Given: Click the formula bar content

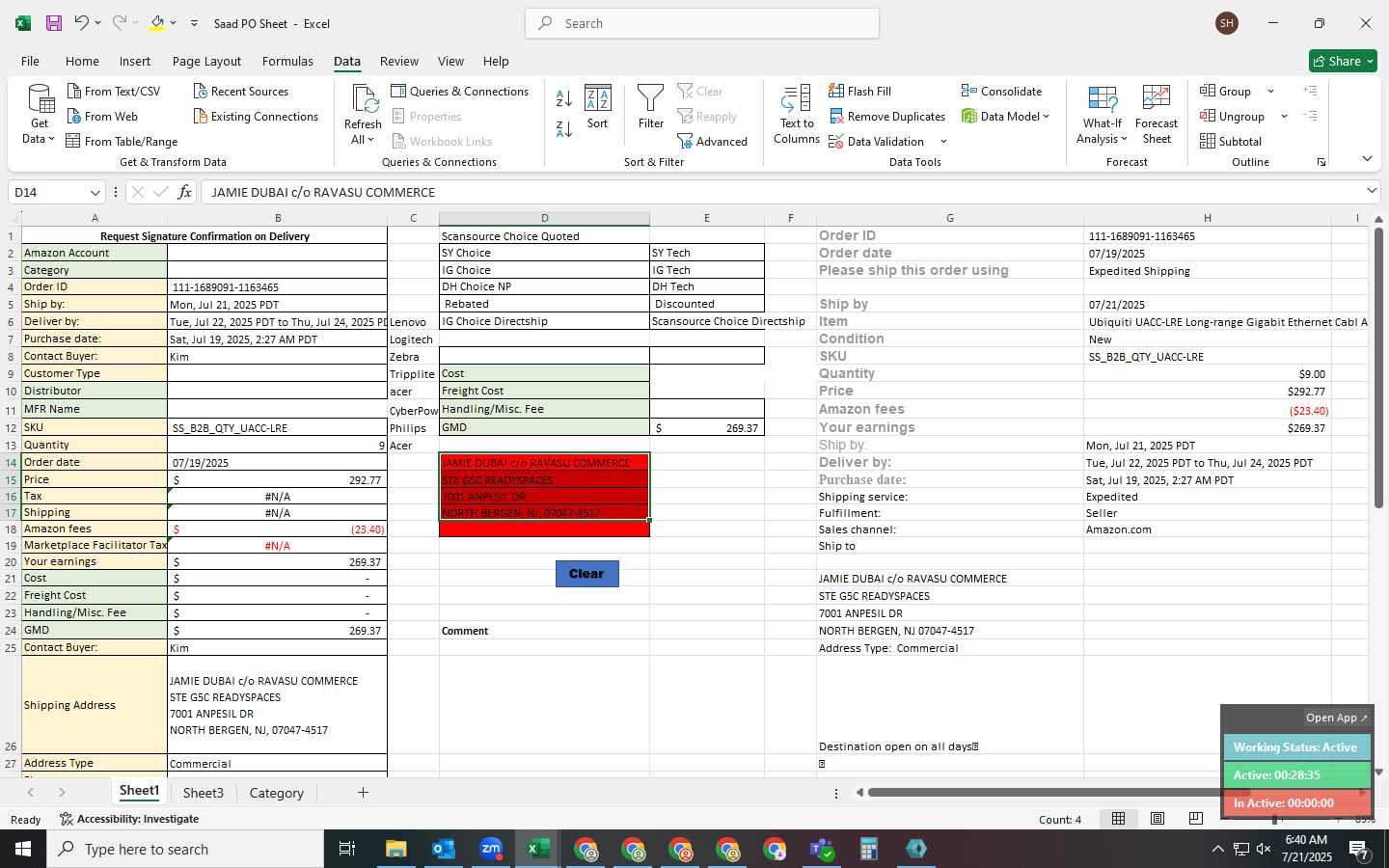Looking at the screenshot, I should tap(781, 192).
